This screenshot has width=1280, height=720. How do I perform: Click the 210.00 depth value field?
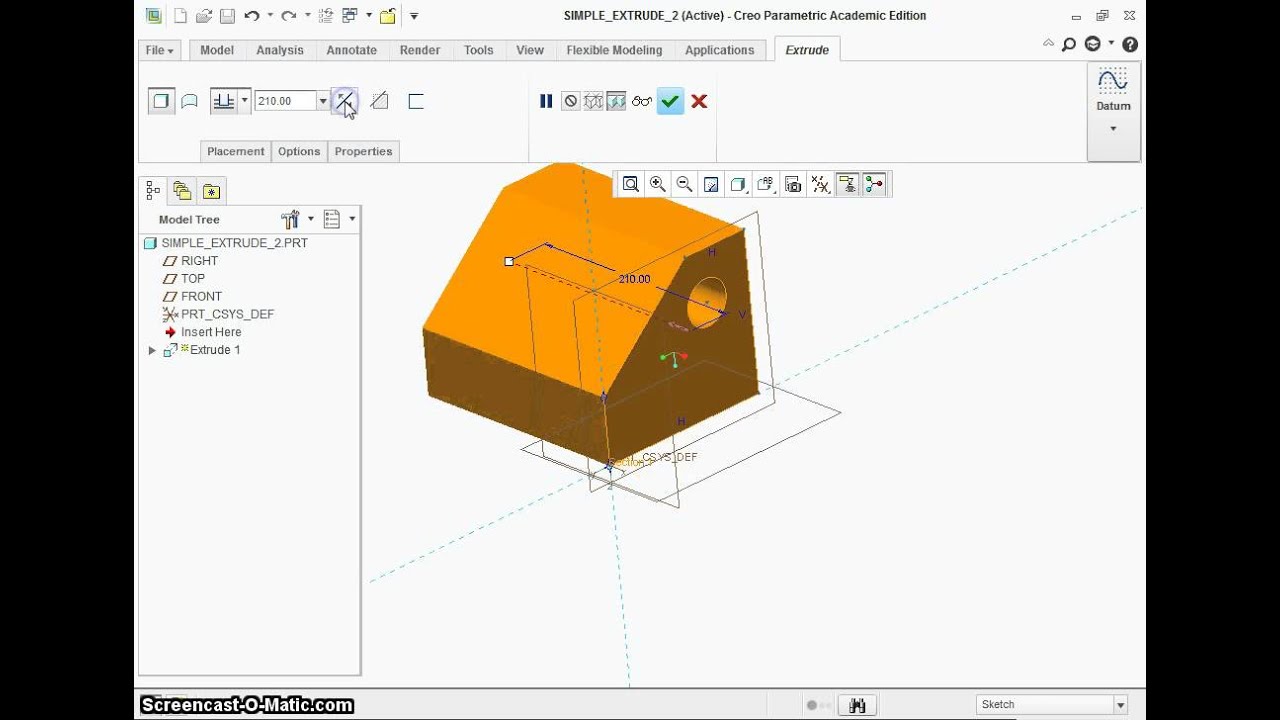pyautogui.click(x=286, y=101)
